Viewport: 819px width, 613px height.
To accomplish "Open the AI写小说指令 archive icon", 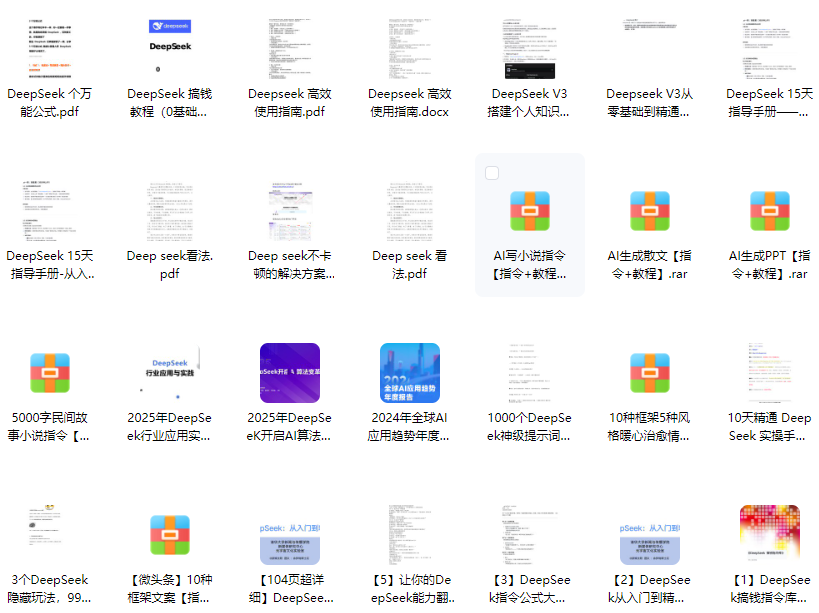I will [x=530, y=211].
